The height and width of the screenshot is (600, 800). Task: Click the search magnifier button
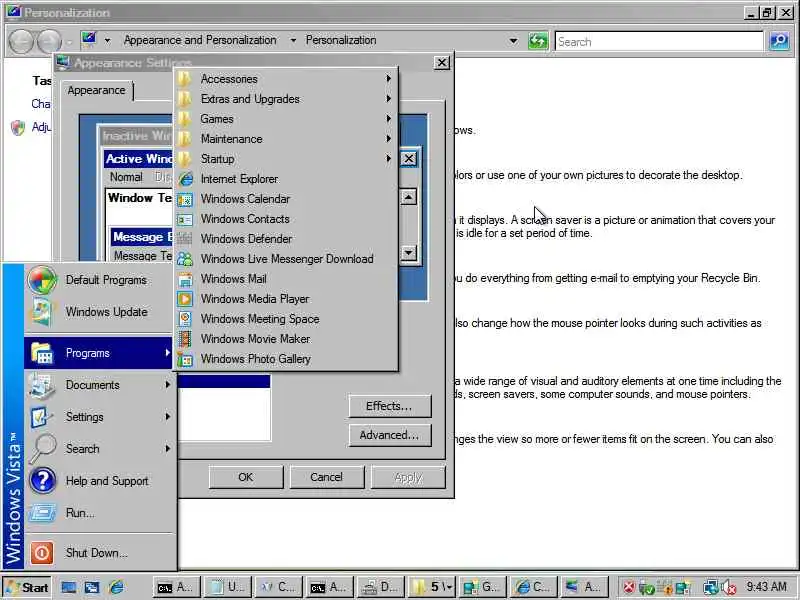(779, 41)
